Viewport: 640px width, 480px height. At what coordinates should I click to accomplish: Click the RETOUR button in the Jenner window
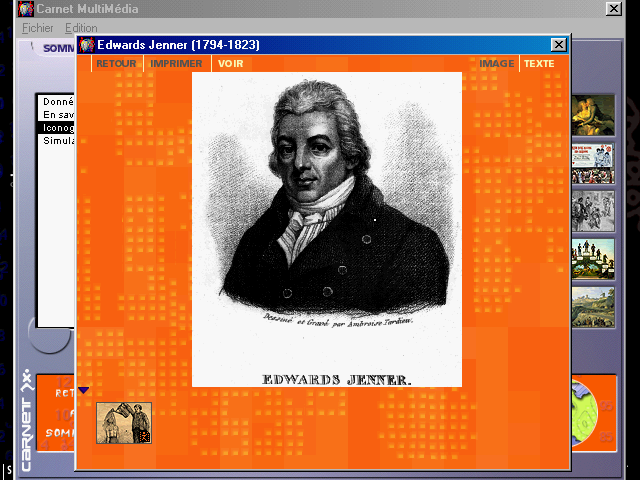click(x=116, y=64)
